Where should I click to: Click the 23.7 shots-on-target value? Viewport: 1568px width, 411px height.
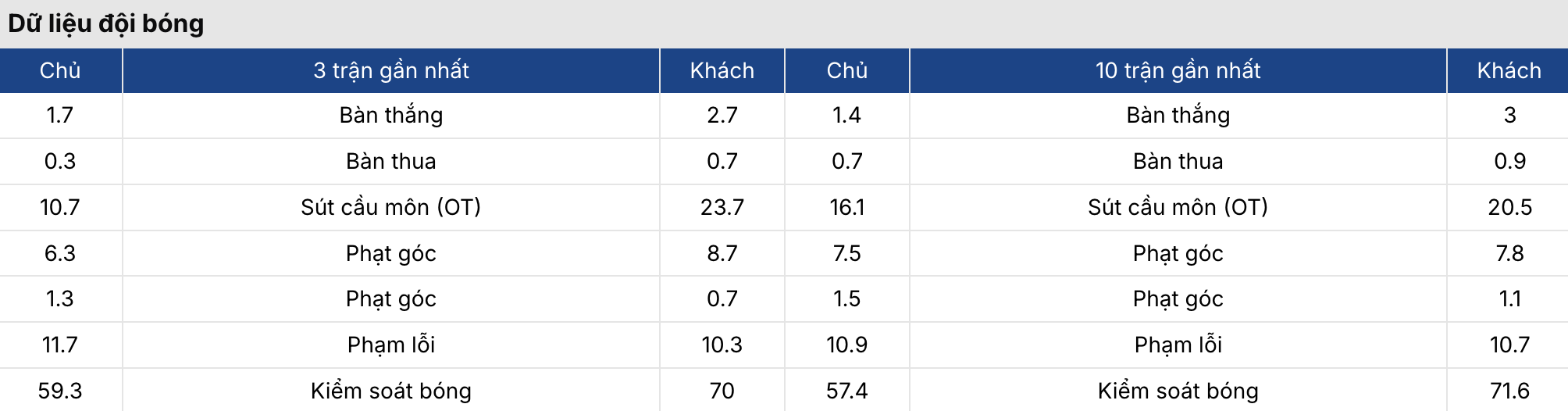[x=722, y=207]
